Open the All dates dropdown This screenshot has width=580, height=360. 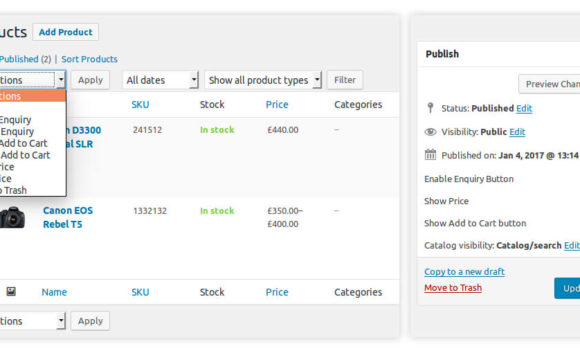161,80
